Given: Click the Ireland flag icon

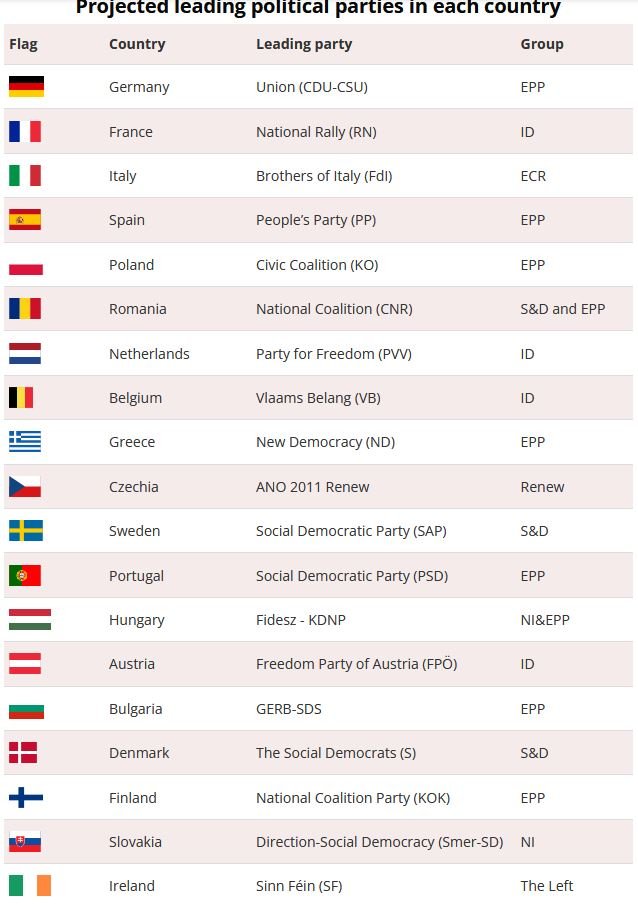Looking at the screenshot, I should (x=30, y=885).
